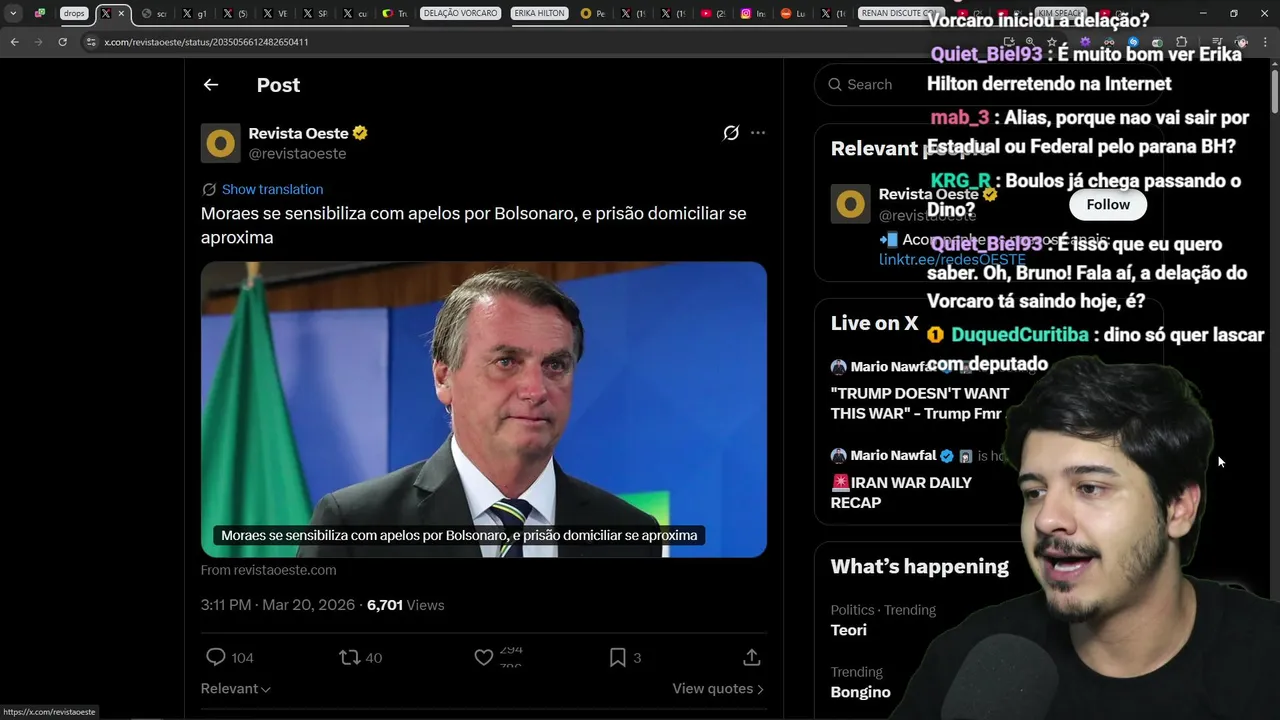The width and height of the screenshot is (1280, 720).
Task: Open site information icon in address bar
Action: pyautogui.click(x=91, y=42)
